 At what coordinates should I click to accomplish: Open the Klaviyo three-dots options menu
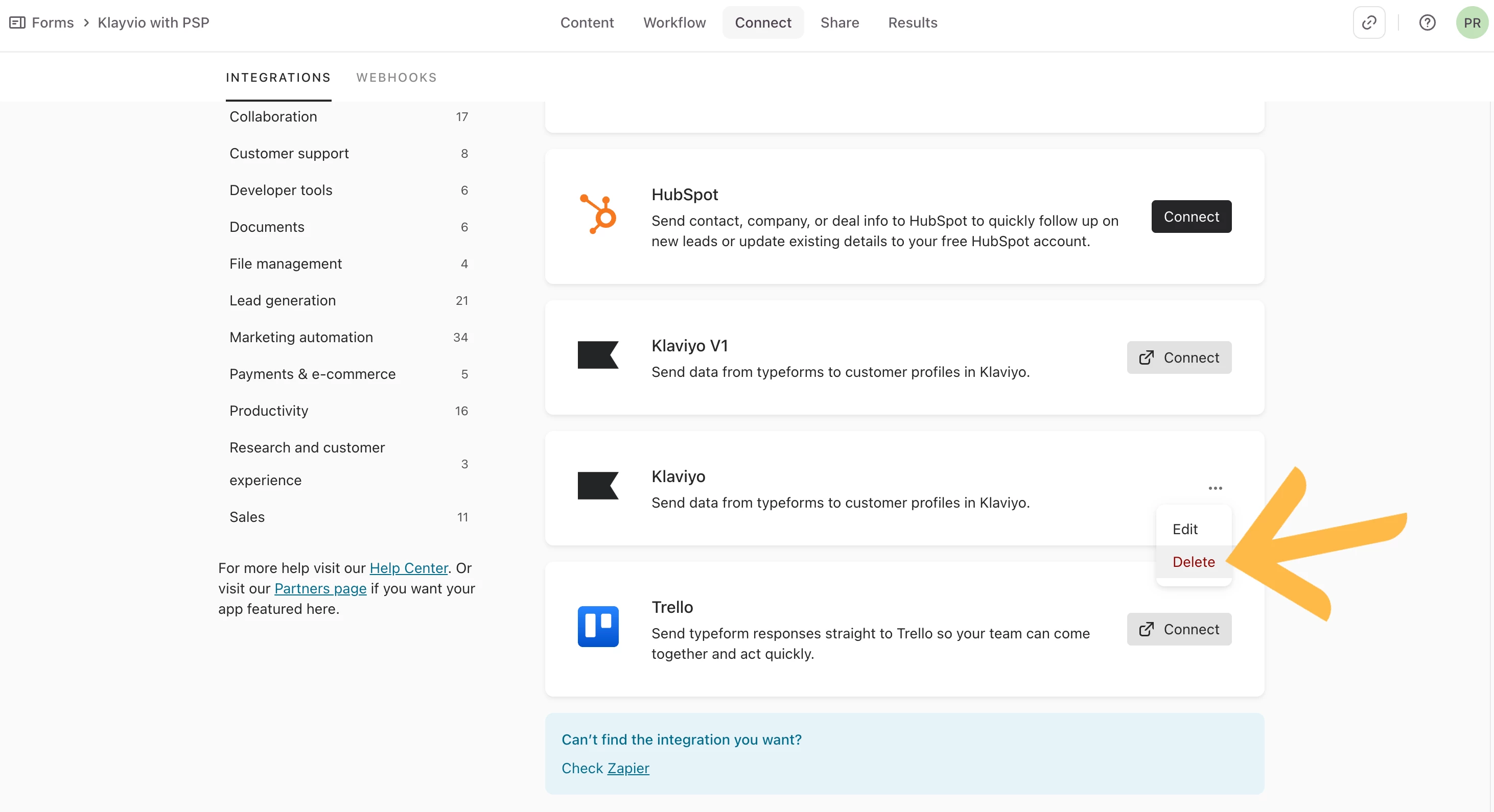pos(1215,488)
